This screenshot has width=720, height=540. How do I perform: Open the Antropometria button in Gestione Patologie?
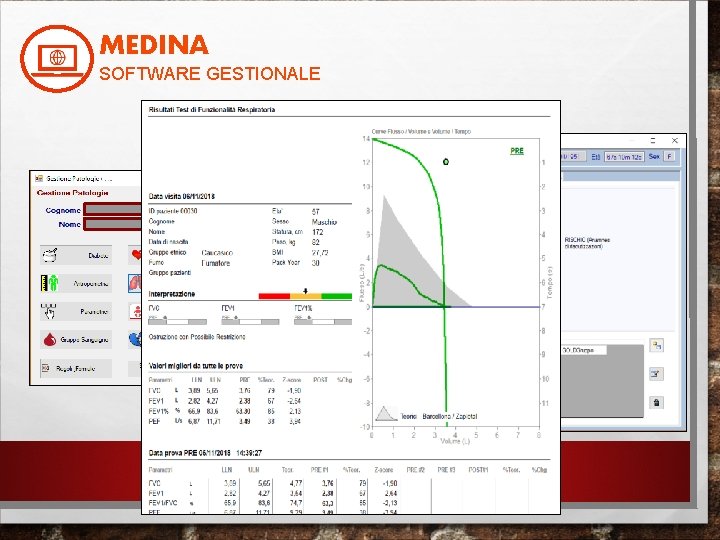[x=76, y=283]
